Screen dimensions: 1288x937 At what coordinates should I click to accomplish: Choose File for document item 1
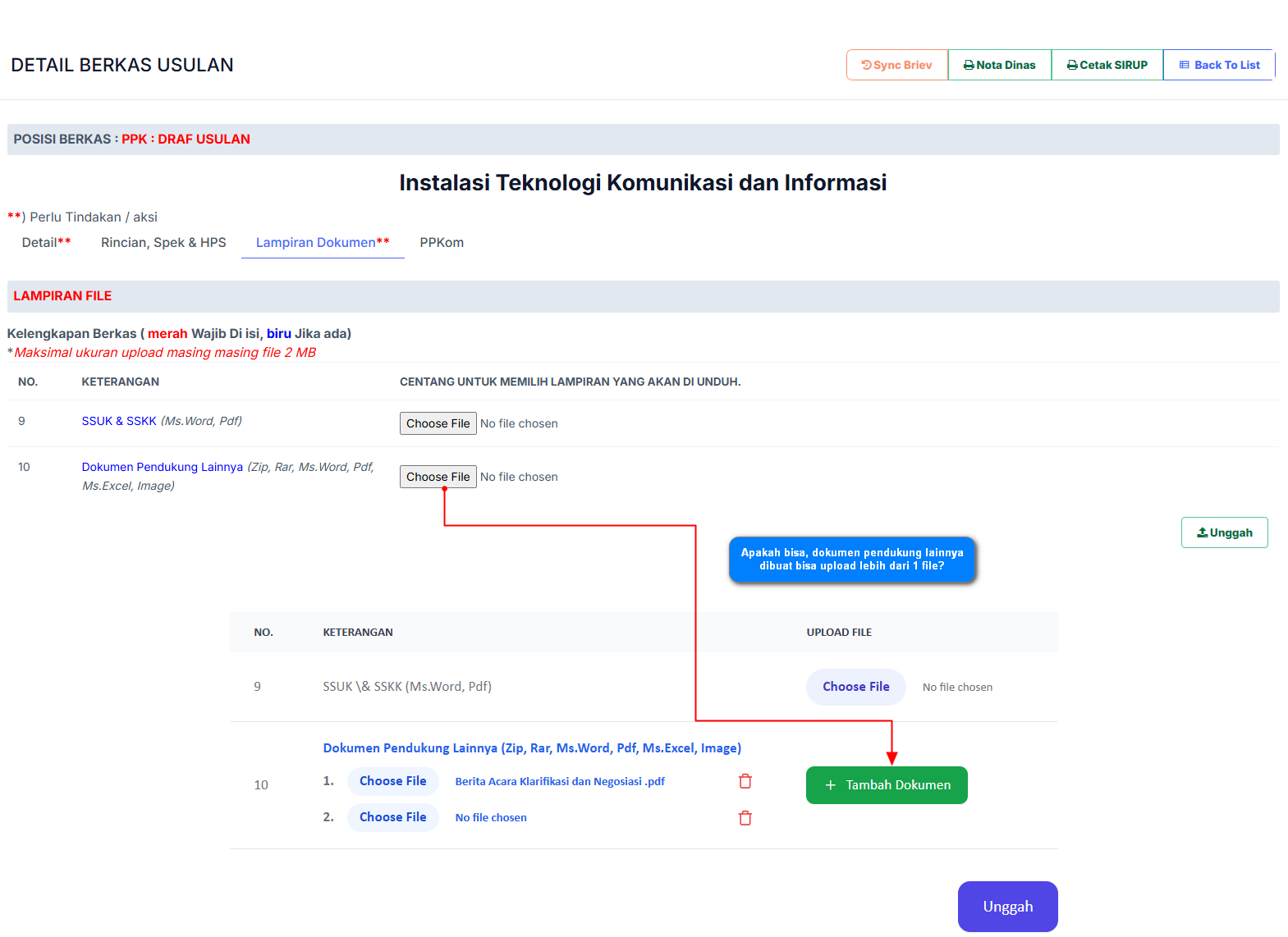(x=392, y=781)
